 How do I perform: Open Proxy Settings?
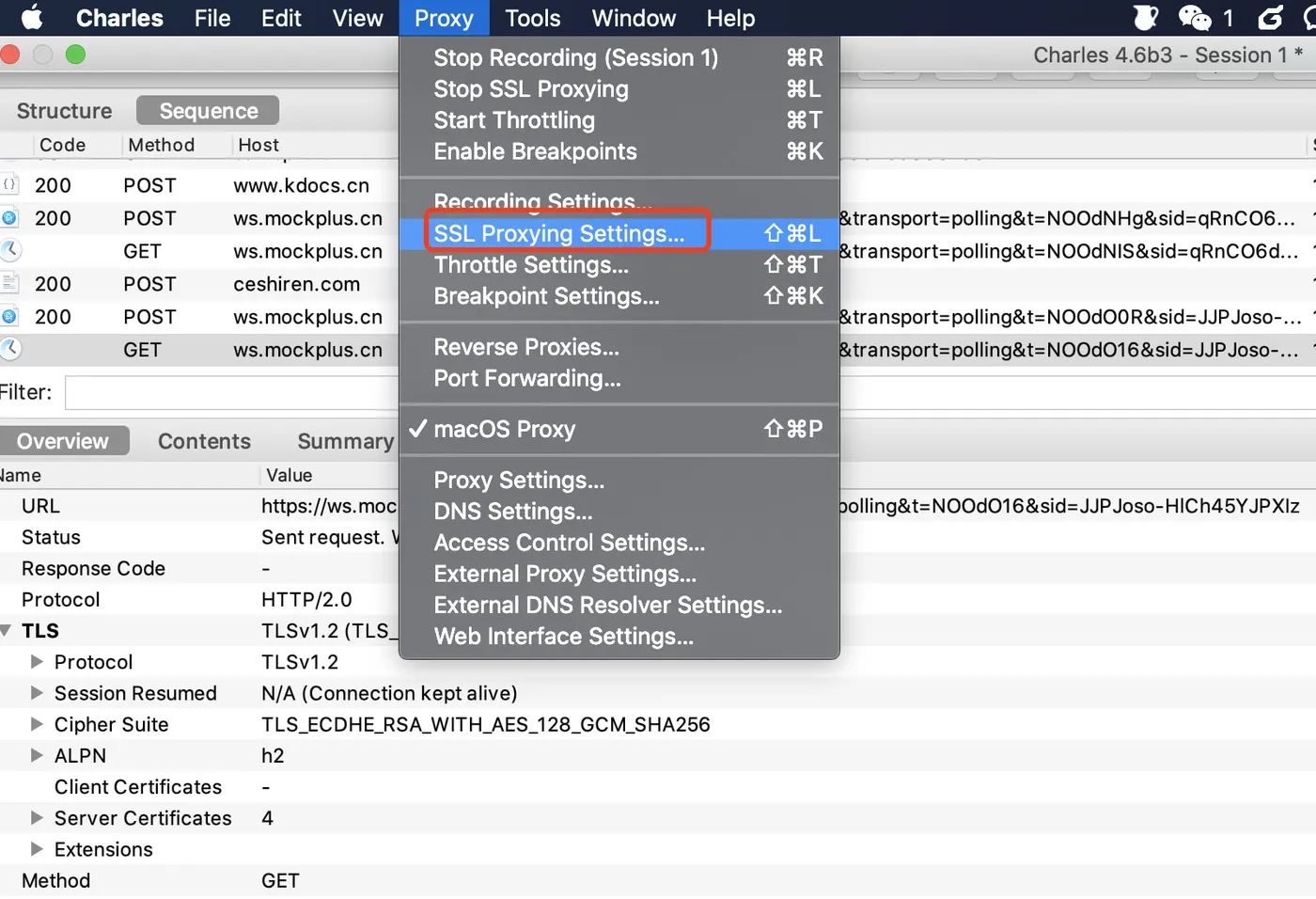(619, 481)
